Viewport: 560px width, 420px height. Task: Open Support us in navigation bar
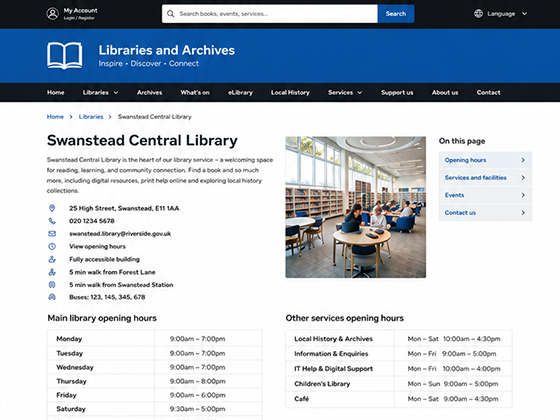coord(397,92)
